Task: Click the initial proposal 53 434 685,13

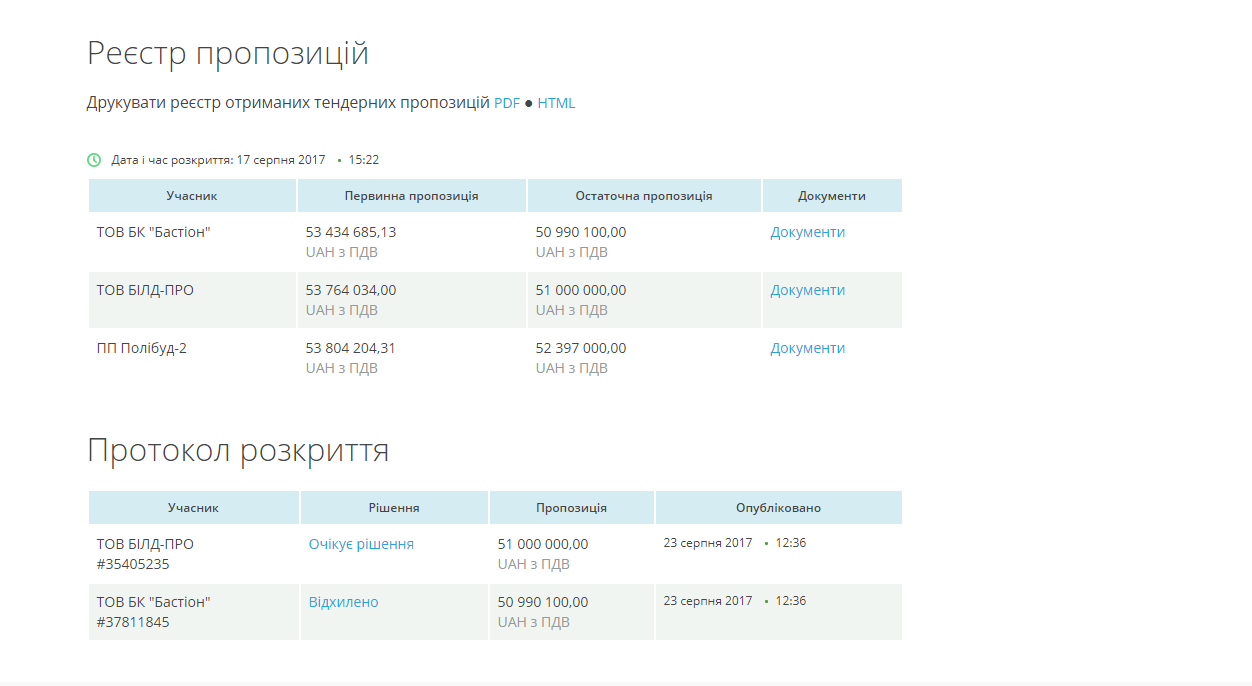Action: (351, 232)
